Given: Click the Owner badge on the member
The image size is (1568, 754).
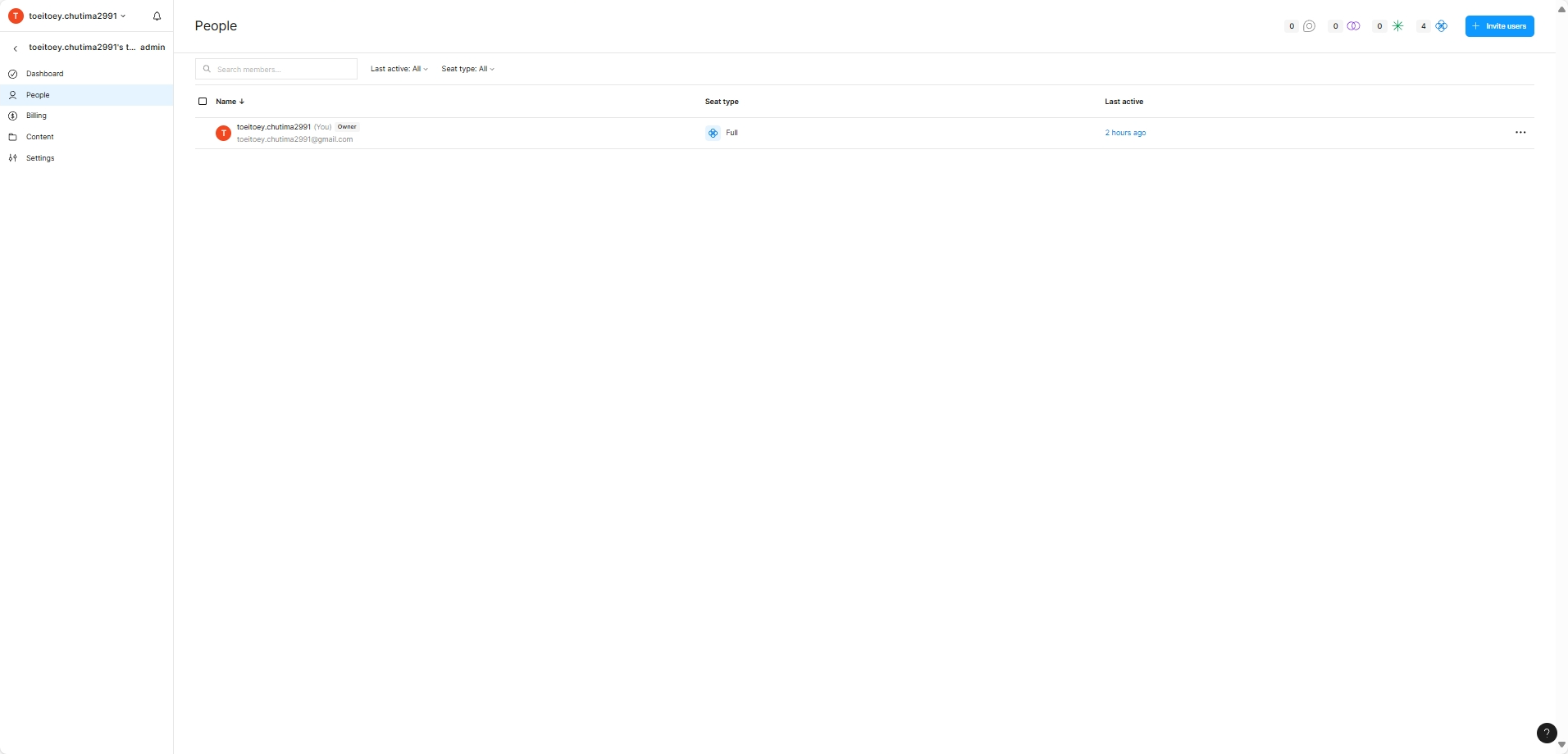Looking at the screenshot, I should (x=347, y=127).
